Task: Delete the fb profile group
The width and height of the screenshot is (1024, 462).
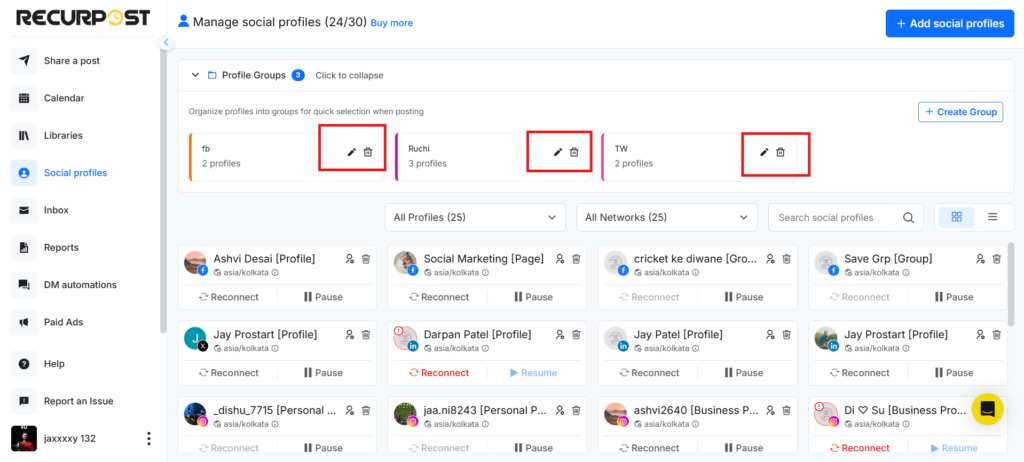Action: tap(368, 152)
